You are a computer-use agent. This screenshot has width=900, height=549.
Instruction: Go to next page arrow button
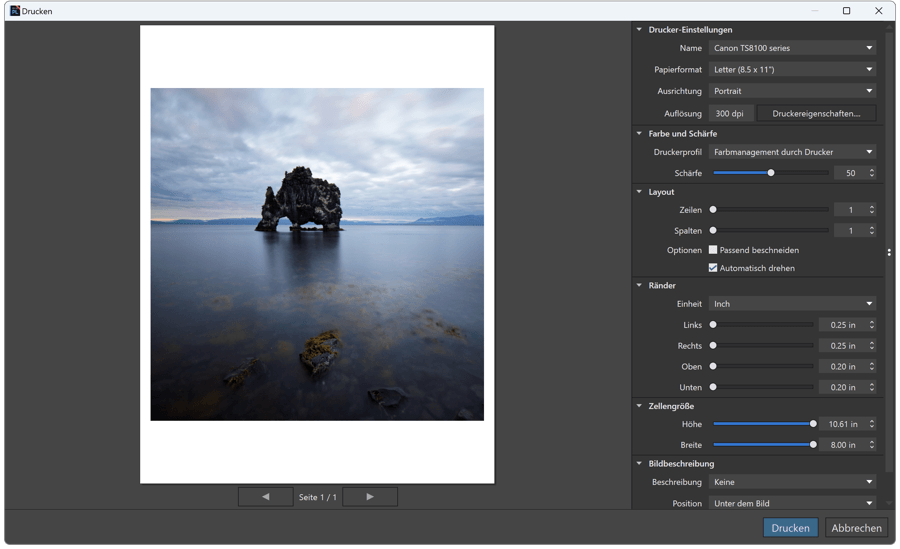pos(370,497)
